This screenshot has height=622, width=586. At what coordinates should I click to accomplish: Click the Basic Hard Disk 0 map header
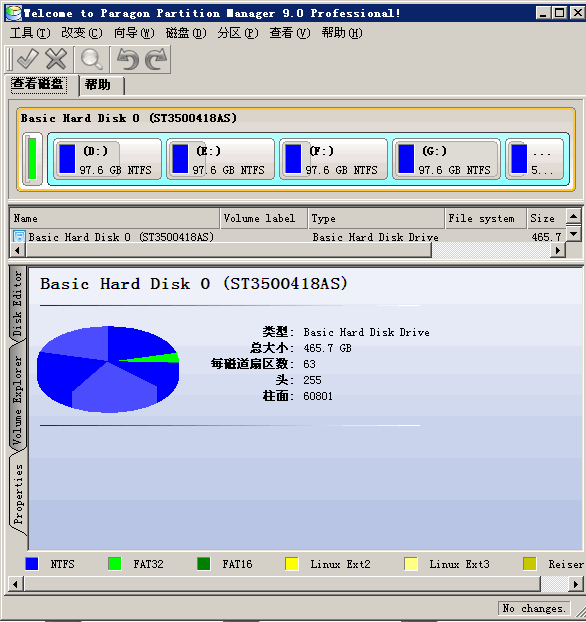[x=129, y=118]
